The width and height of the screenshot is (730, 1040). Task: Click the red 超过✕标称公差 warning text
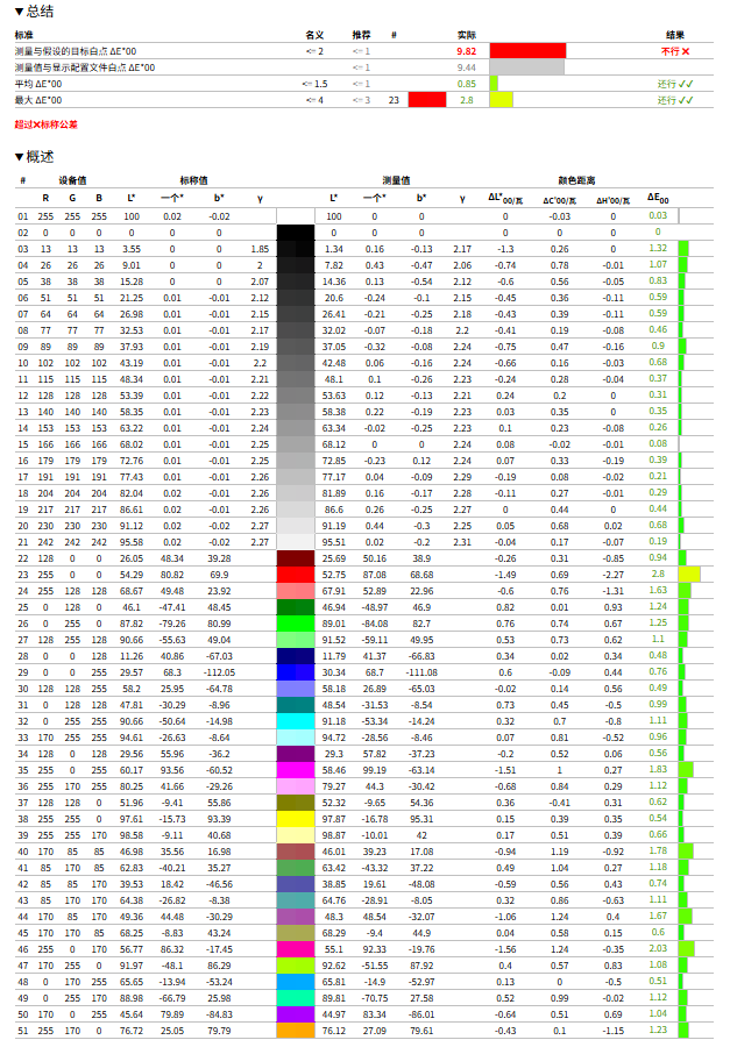click(46, 125)
